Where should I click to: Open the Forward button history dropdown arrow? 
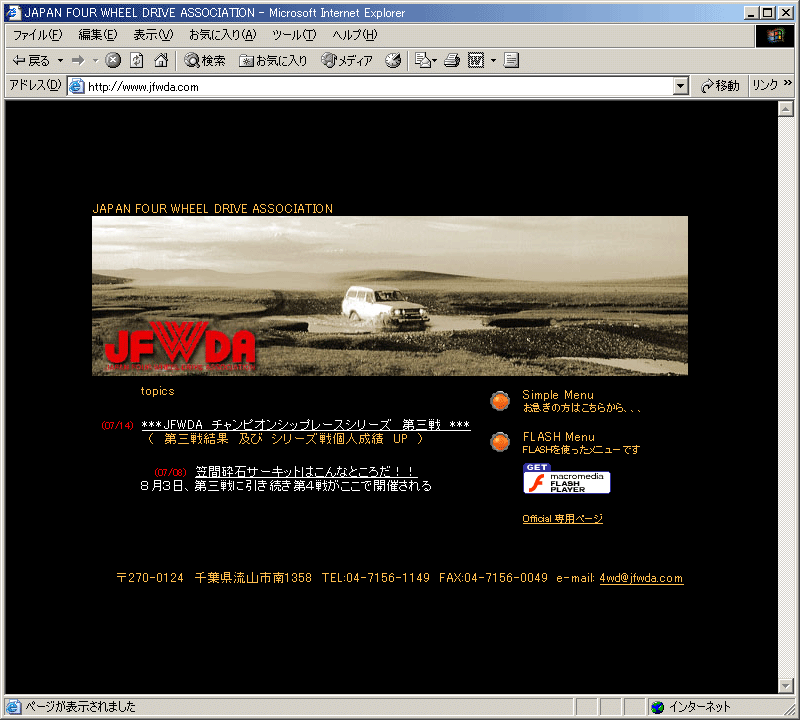point(95,61)
